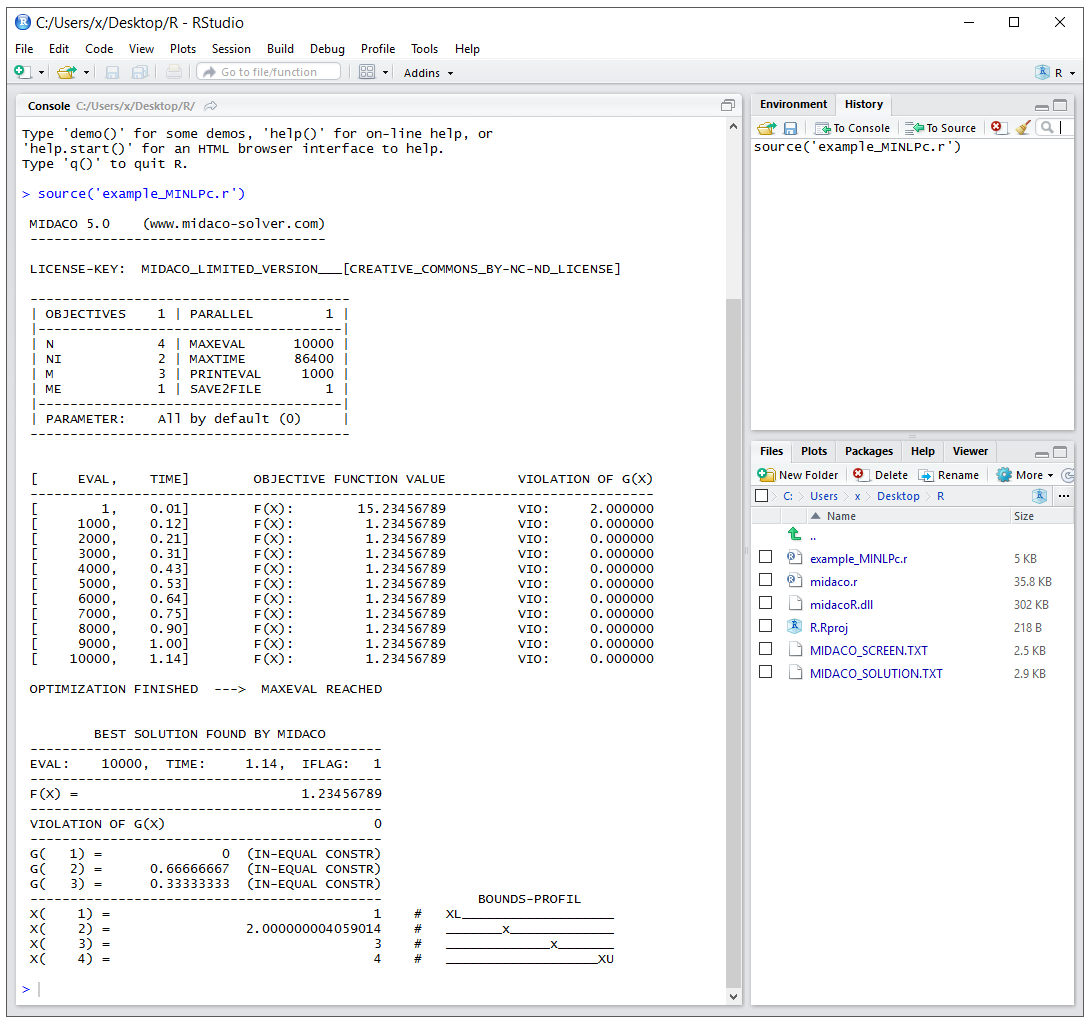Check the box for example_MINLPc.r
This screenshot has width=1092, height=1026.
coord(765,557)
